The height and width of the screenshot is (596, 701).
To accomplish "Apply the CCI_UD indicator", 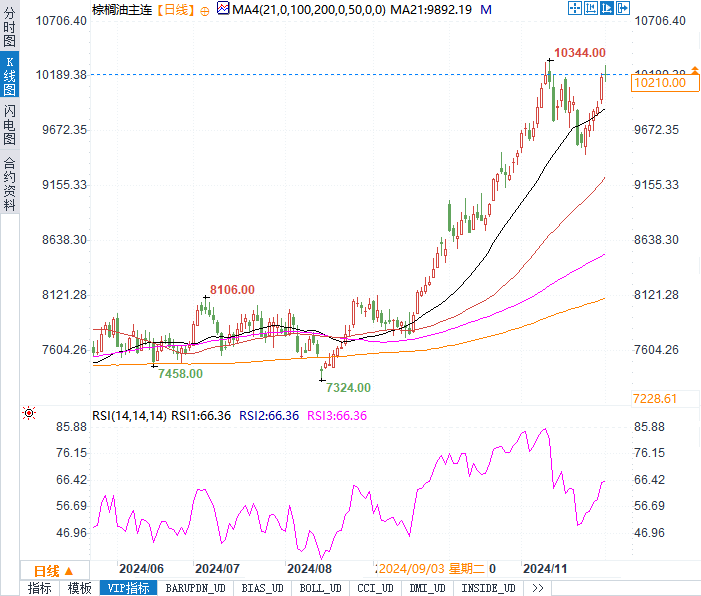I will point(374,588).
